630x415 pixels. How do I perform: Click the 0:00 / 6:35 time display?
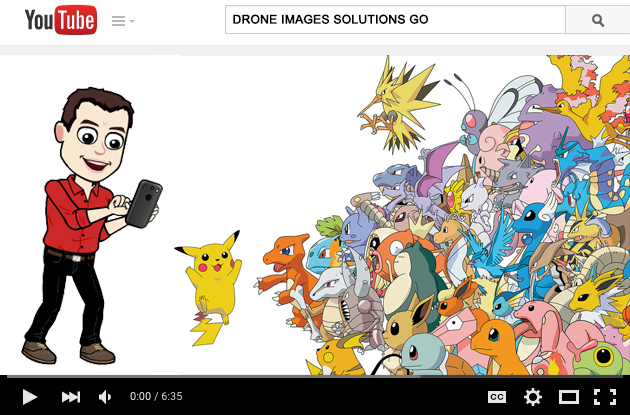[x=156, y=397]
